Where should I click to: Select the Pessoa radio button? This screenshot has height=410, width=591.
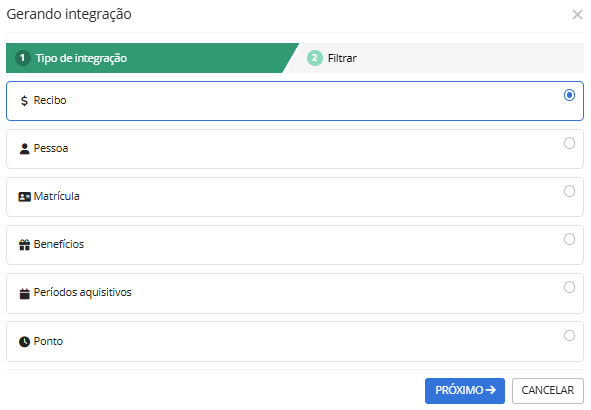click(569, 143)
